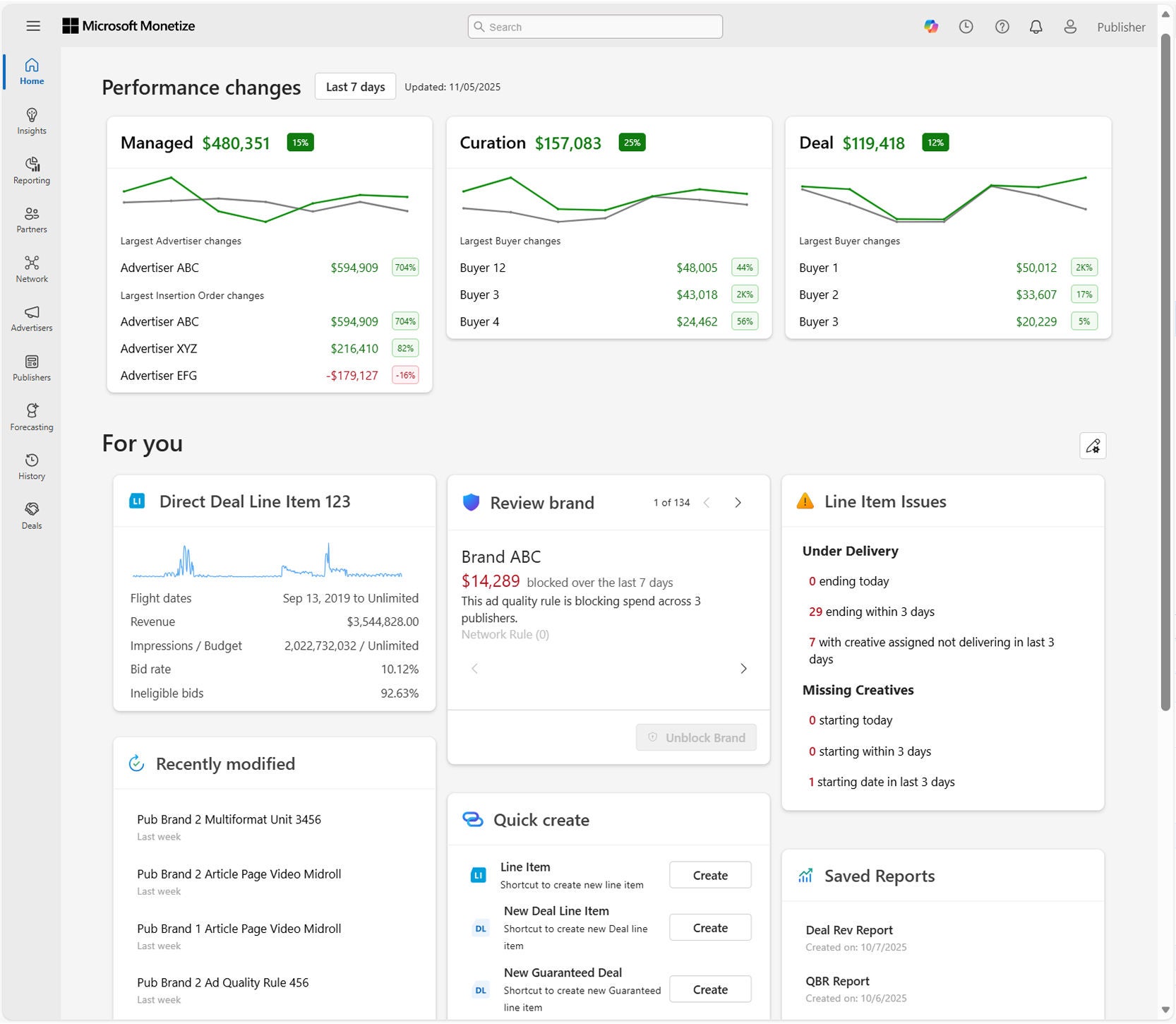Select the Reporting icon in sidebar

(x=31, y=169)
